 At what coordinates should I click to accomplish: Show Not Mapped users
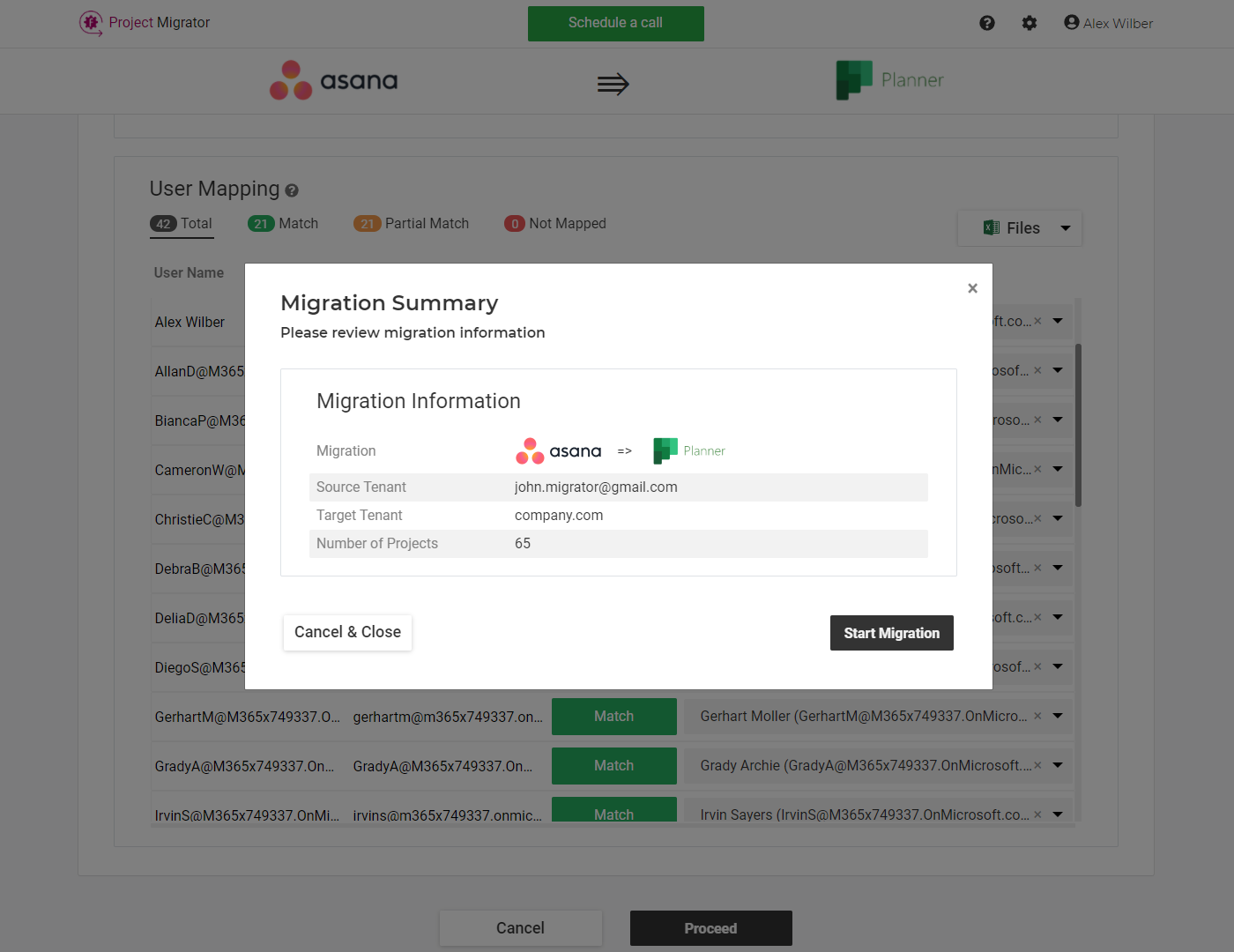(x=554, y=223)
